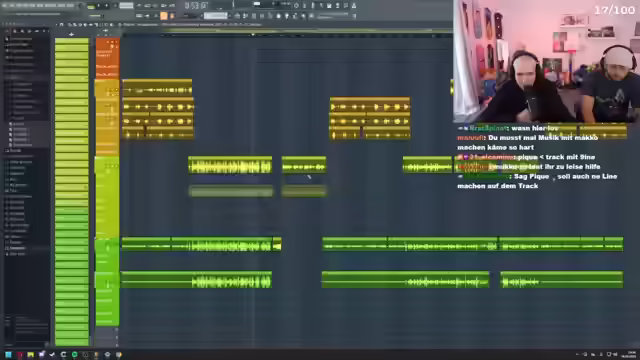Click the tempo field in top toolbar
This screenshot has width=640, height=360.
126,6
